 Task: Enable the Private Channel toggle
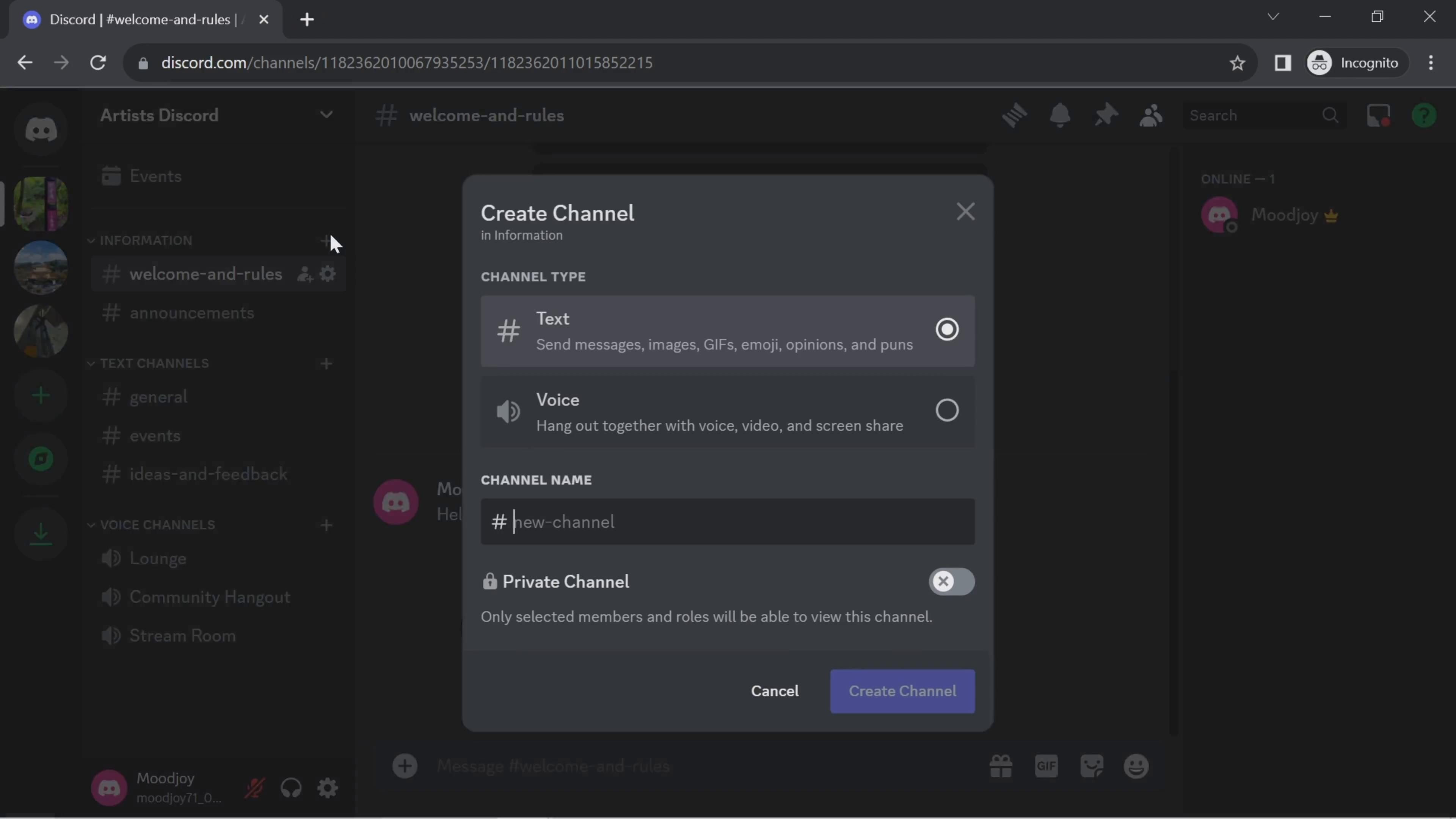(951, 582)
